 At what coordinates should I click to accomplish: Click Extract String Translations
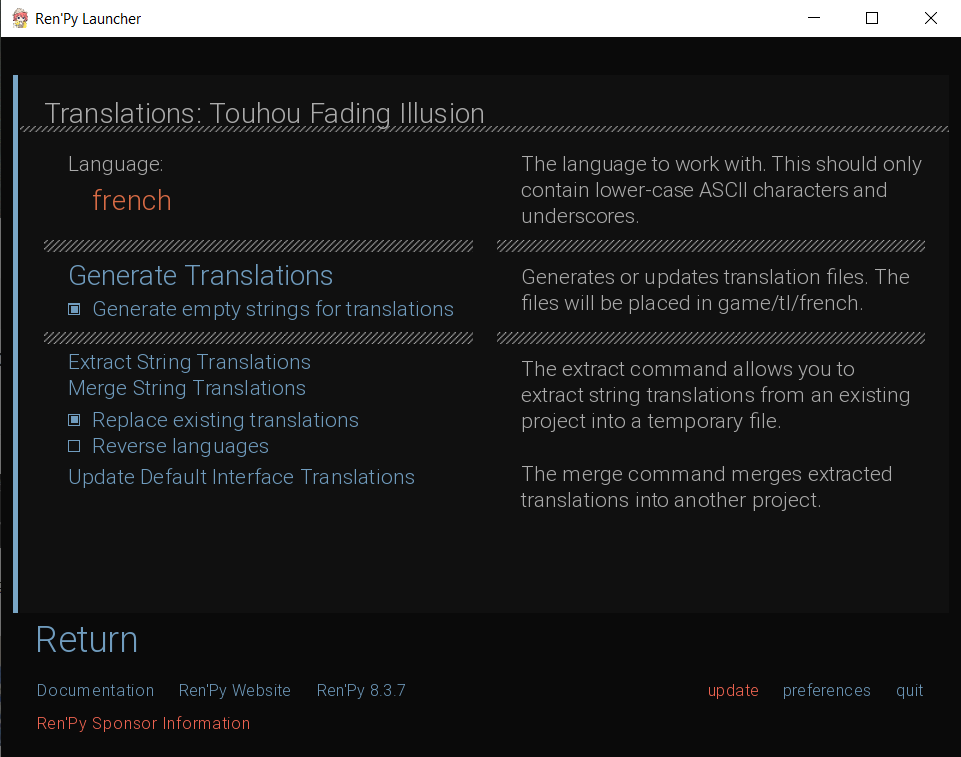tap(189, 362)
